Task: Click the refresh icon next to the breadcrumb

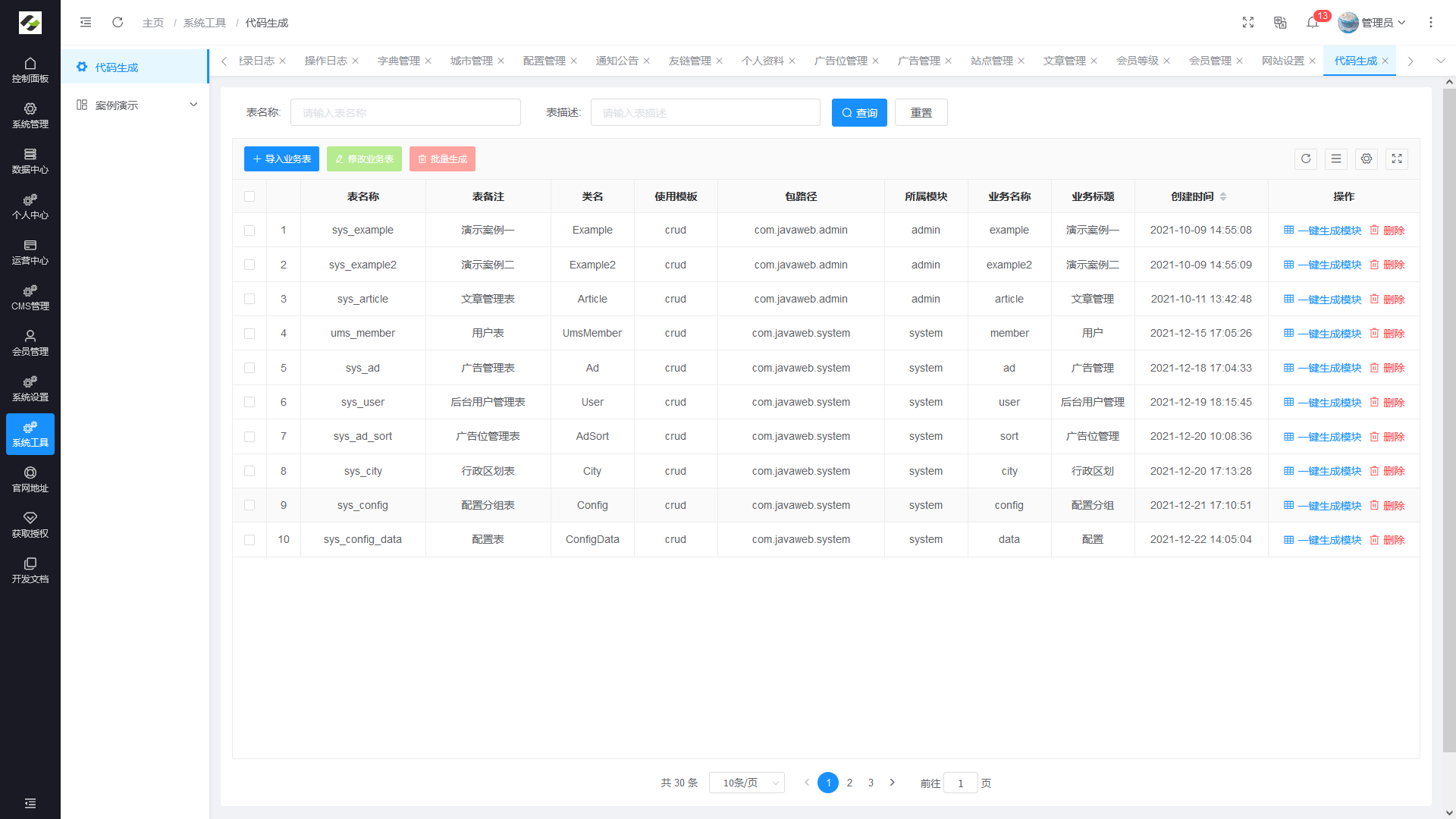Action: 118,23
